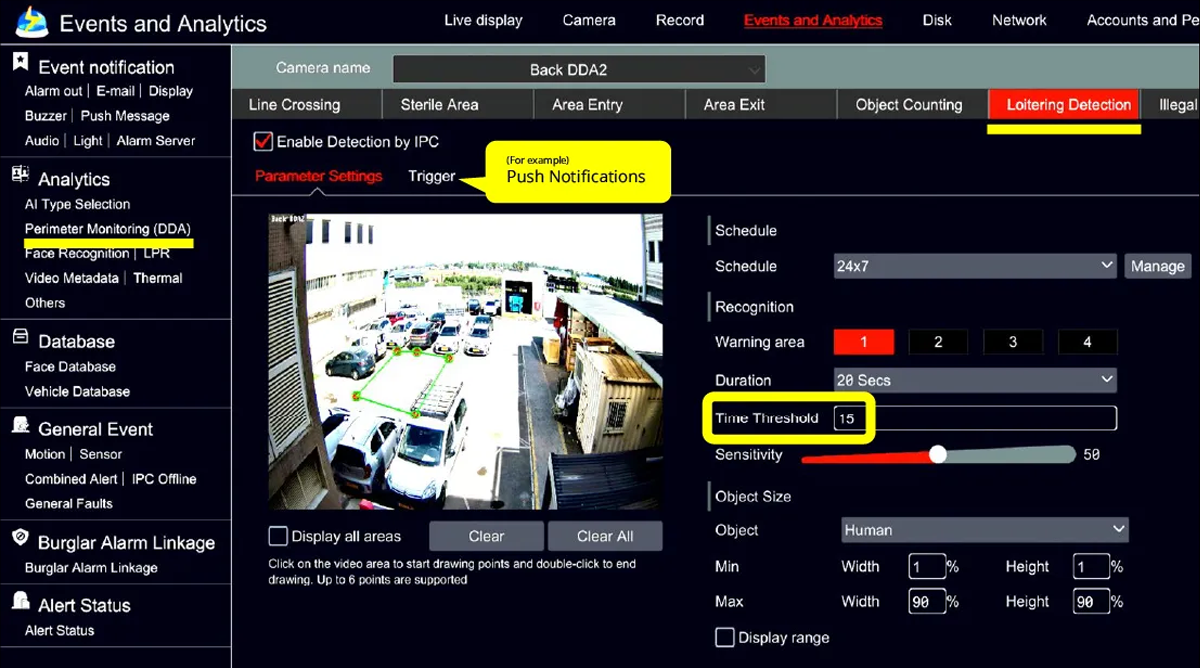Switch to the Line Crossing tab
The width and height of the screenshot is (1200, 668).
(x=295, y=104)
